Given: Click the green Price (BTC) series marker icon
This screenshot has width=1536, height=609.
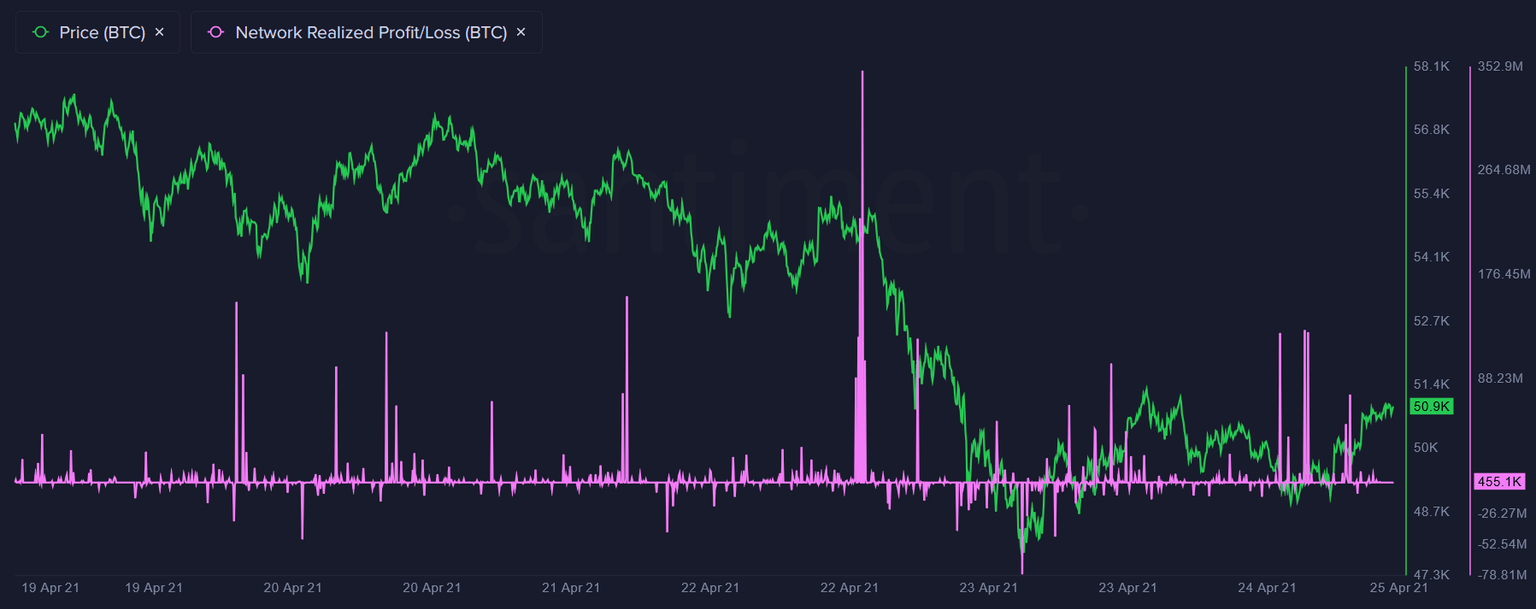Looking at the screenshot, I should (x=38, y=31).
